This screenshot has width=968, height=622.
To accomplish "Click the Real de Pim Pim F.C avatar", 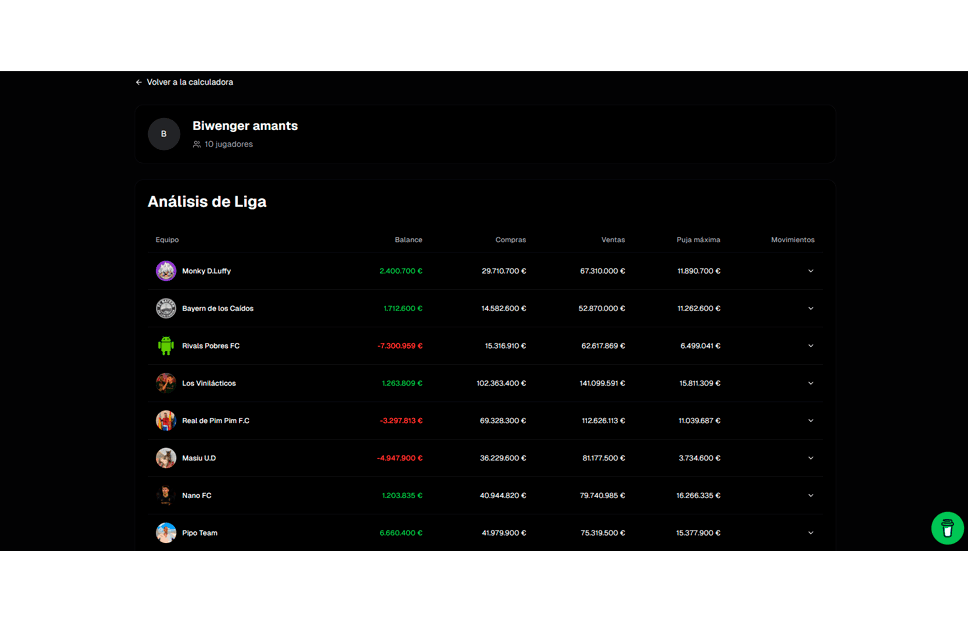I will 166,421.
